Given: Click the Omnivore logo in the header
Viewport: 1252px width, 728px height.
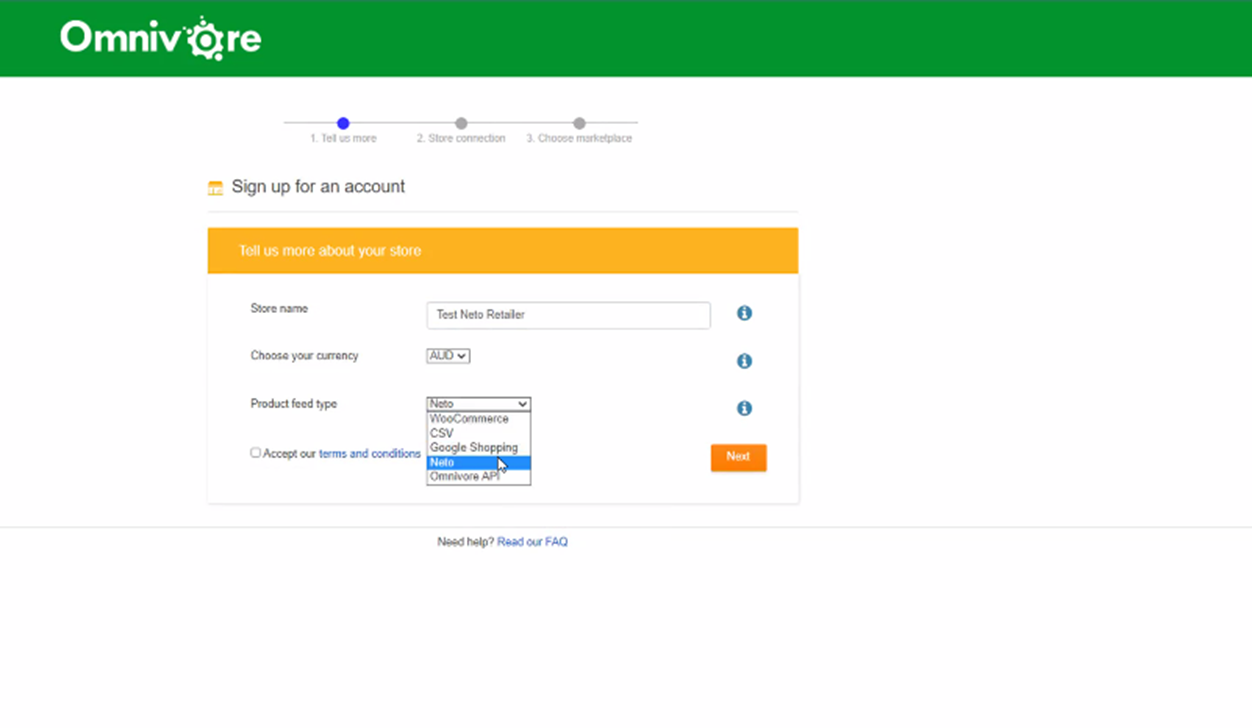Looking at the screenshot, I should click(x=159, y=37).
